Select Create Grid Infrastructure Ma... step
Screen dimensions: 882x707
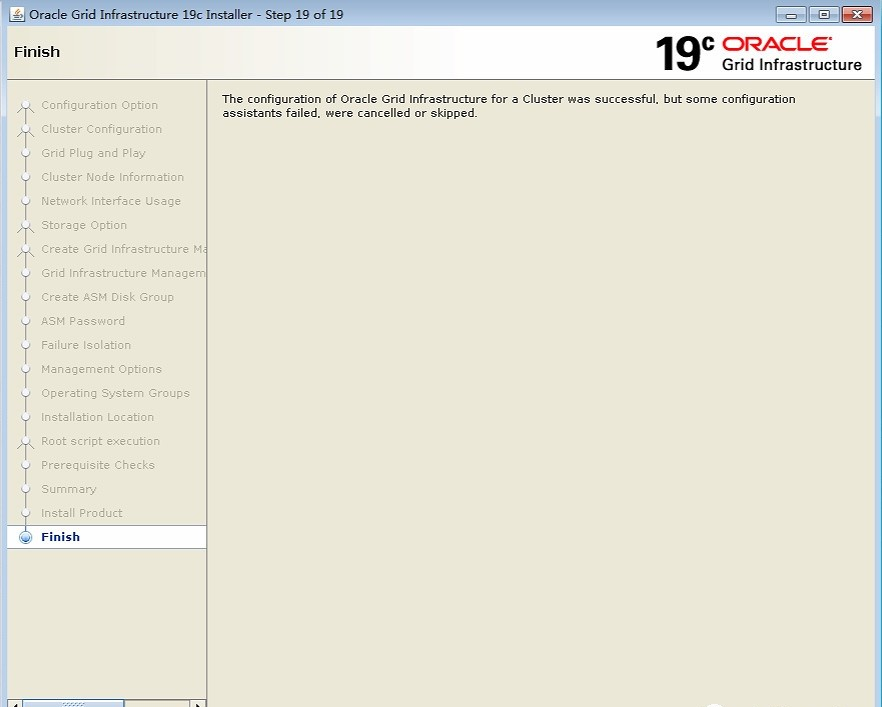[x=124, y=249]
